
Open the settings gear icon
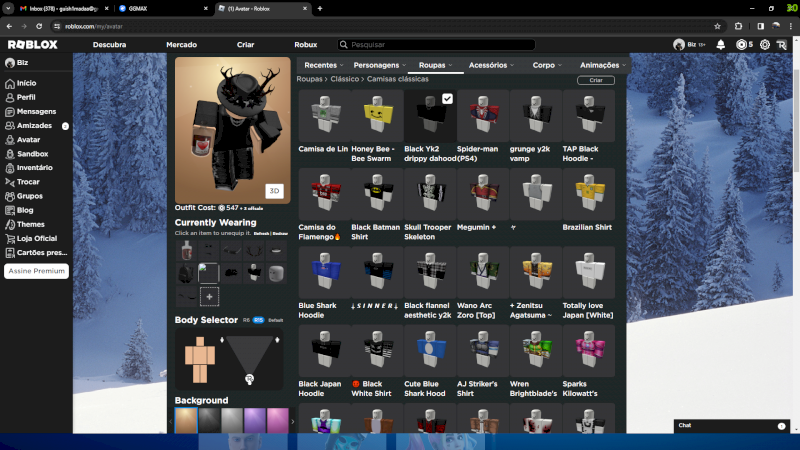(x=765, y=45)
